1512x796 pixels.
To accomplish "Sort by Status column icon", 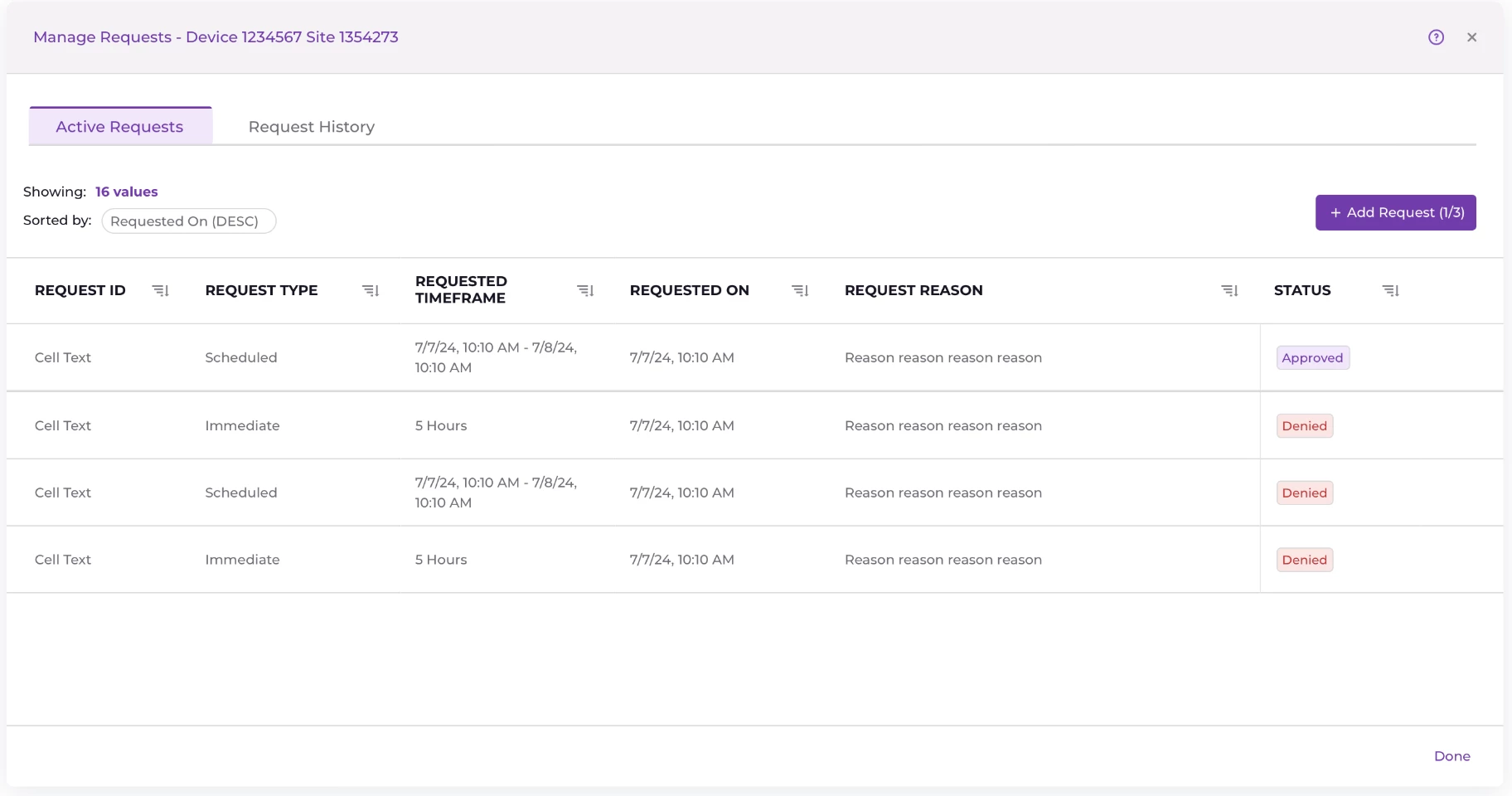I will point(1390,290).
